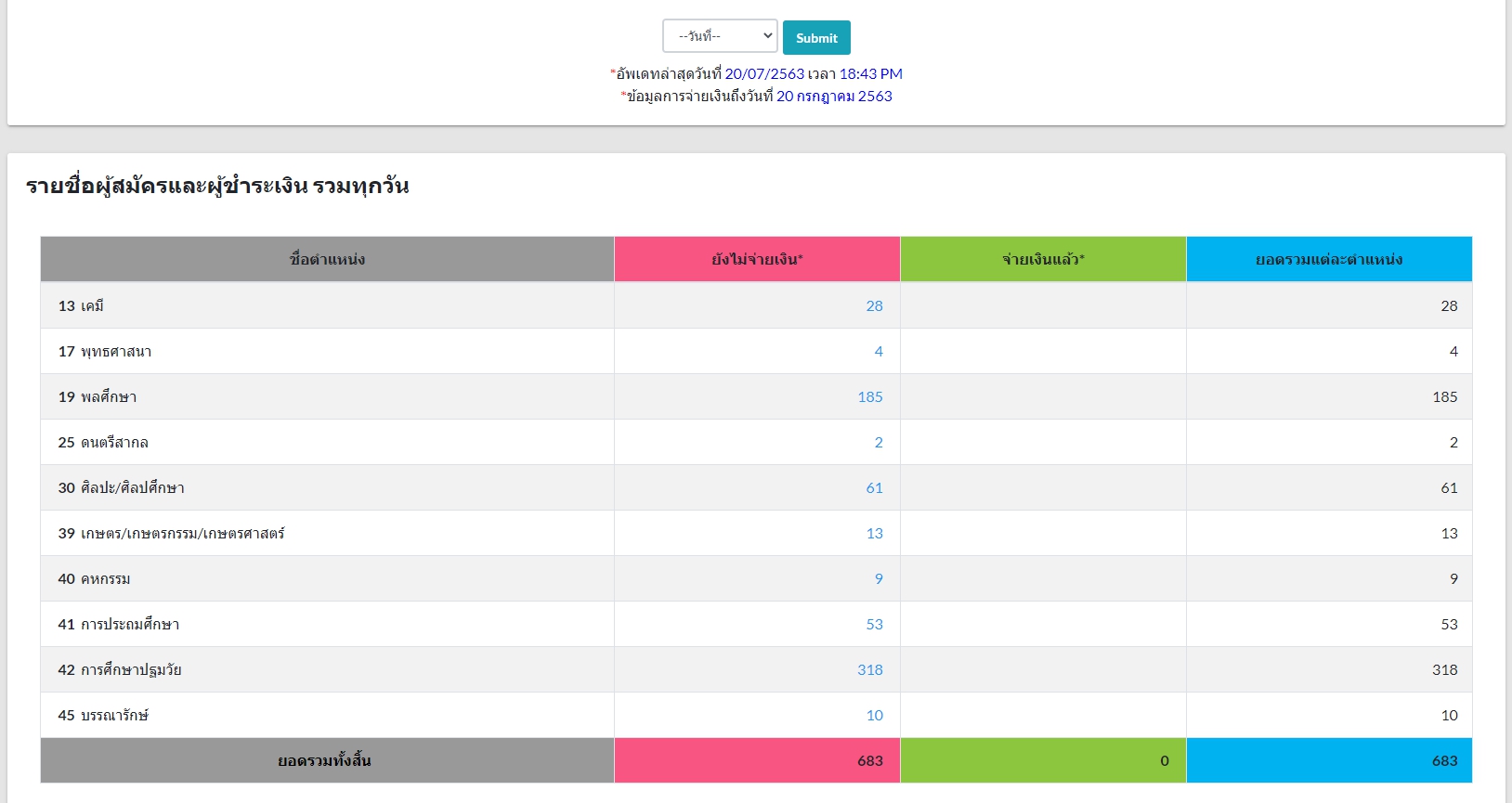The height and width of the screenshot is (803, 1512).
Task: Open unpaid count 4 for พุทธศาสนา
Action: click(x=879, y=351)
